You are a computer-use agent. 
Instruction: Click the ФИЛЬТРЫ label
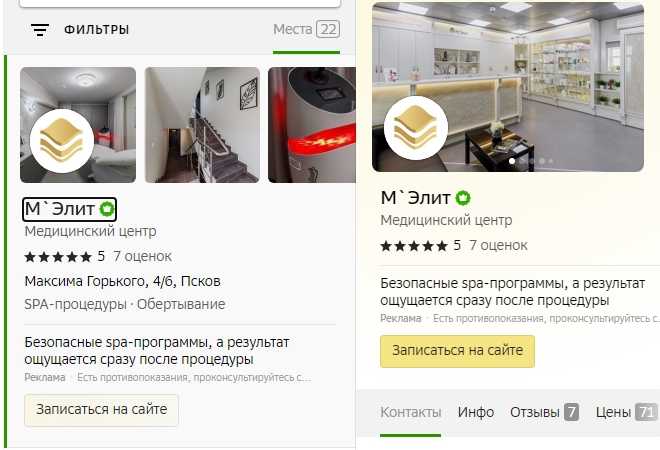click(96, 30)
